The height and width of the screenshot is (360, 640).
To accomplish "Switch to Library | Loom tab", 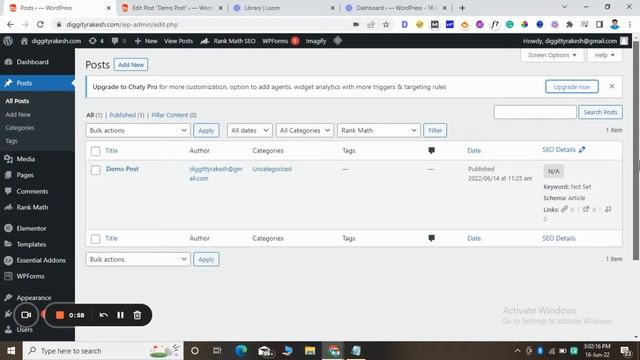I will 283,8.
